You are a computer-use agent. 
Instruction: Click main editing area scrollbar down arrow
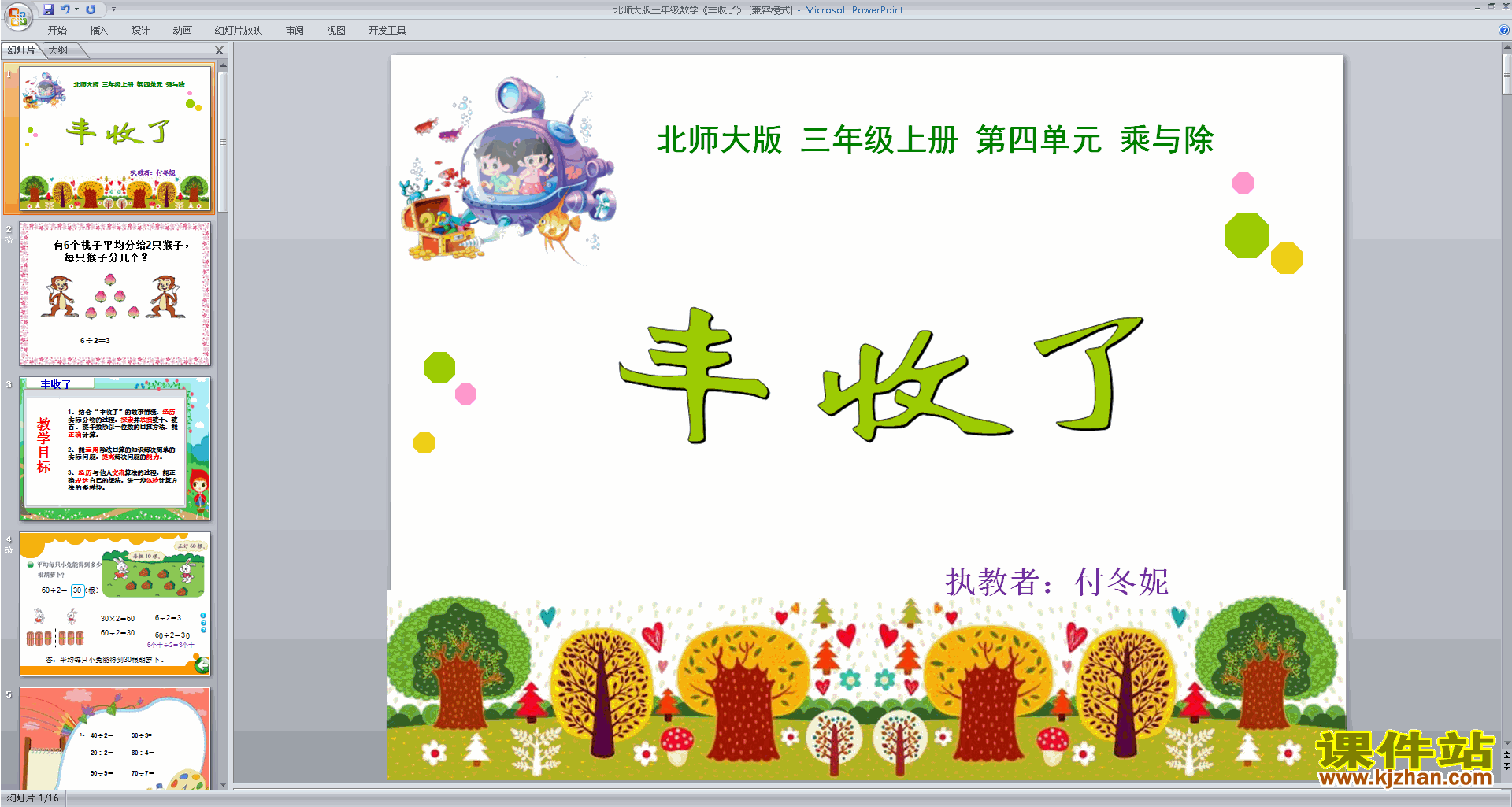pos(1506,742)
